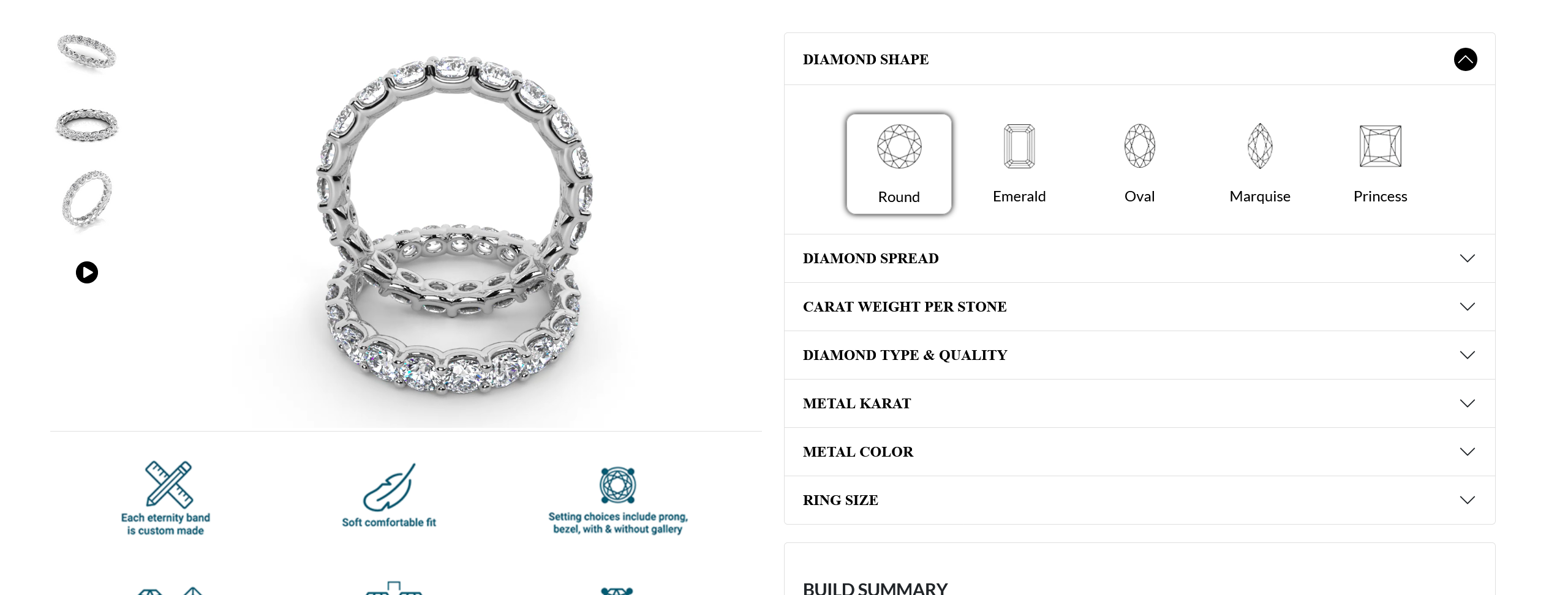Expand Carat Weight Per Stone options

pos(1139,307)
